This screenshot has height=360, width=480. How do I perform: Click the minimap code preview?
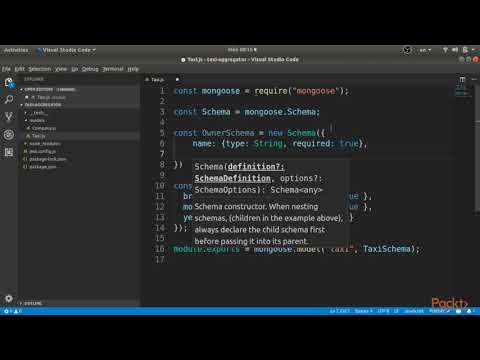tap(463, 91)
